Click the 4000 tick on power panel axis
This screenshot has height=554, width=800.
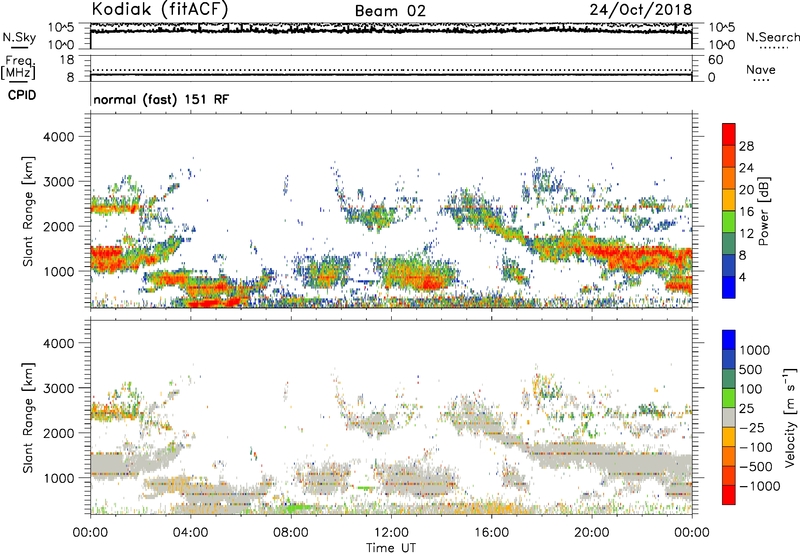click(58, 137)
